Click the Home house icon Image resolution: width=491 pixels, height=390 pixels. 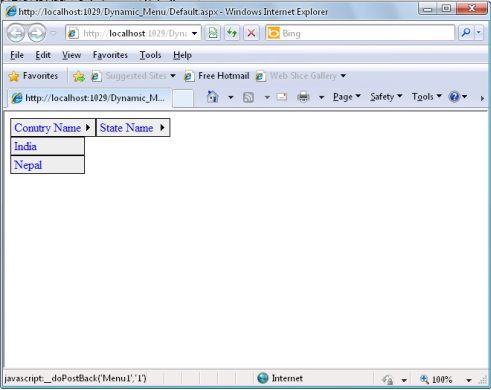[x=213, y=97]
